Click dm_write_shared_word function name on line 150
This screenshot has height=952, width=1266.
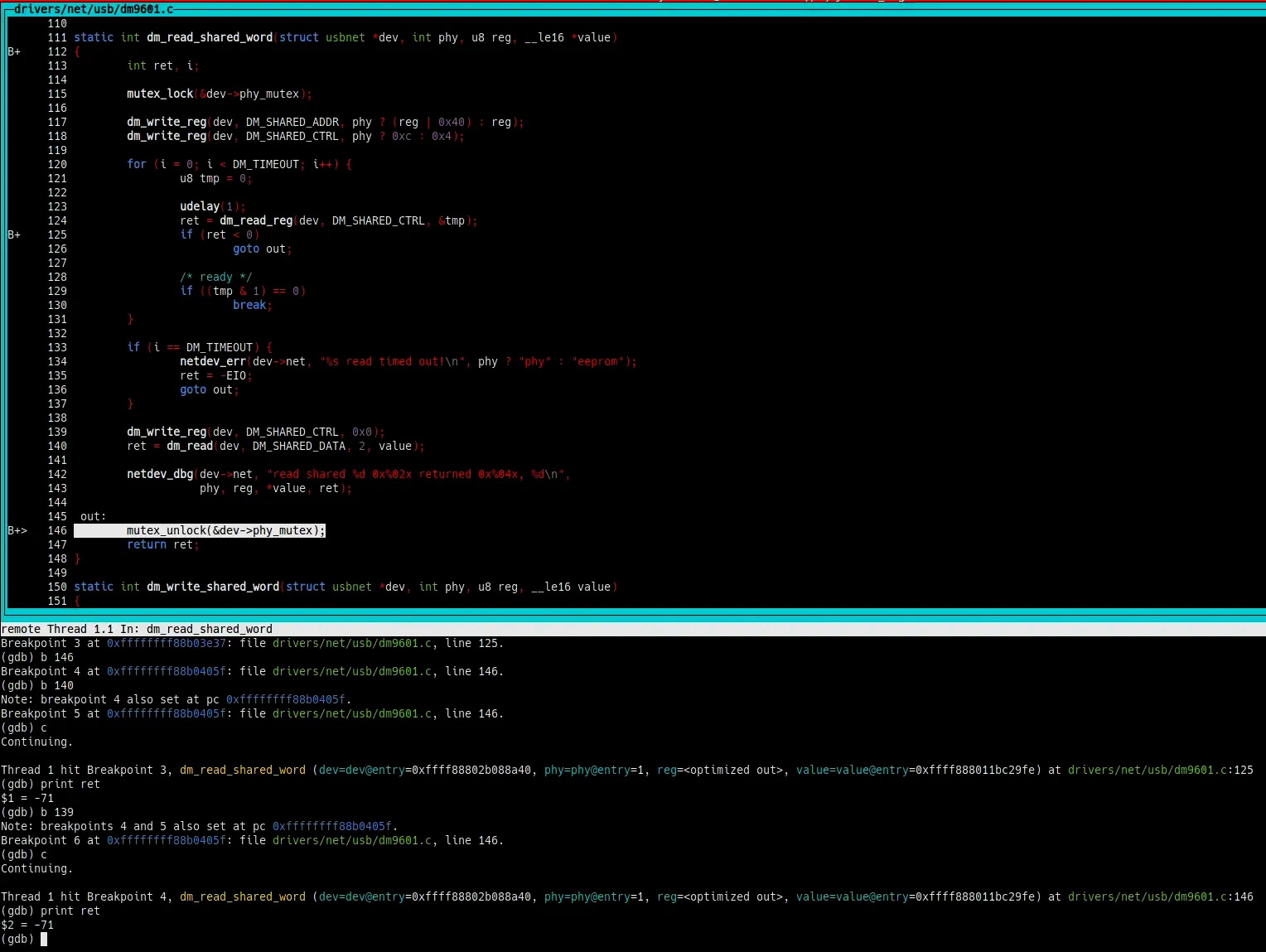[x=213, y=587]
